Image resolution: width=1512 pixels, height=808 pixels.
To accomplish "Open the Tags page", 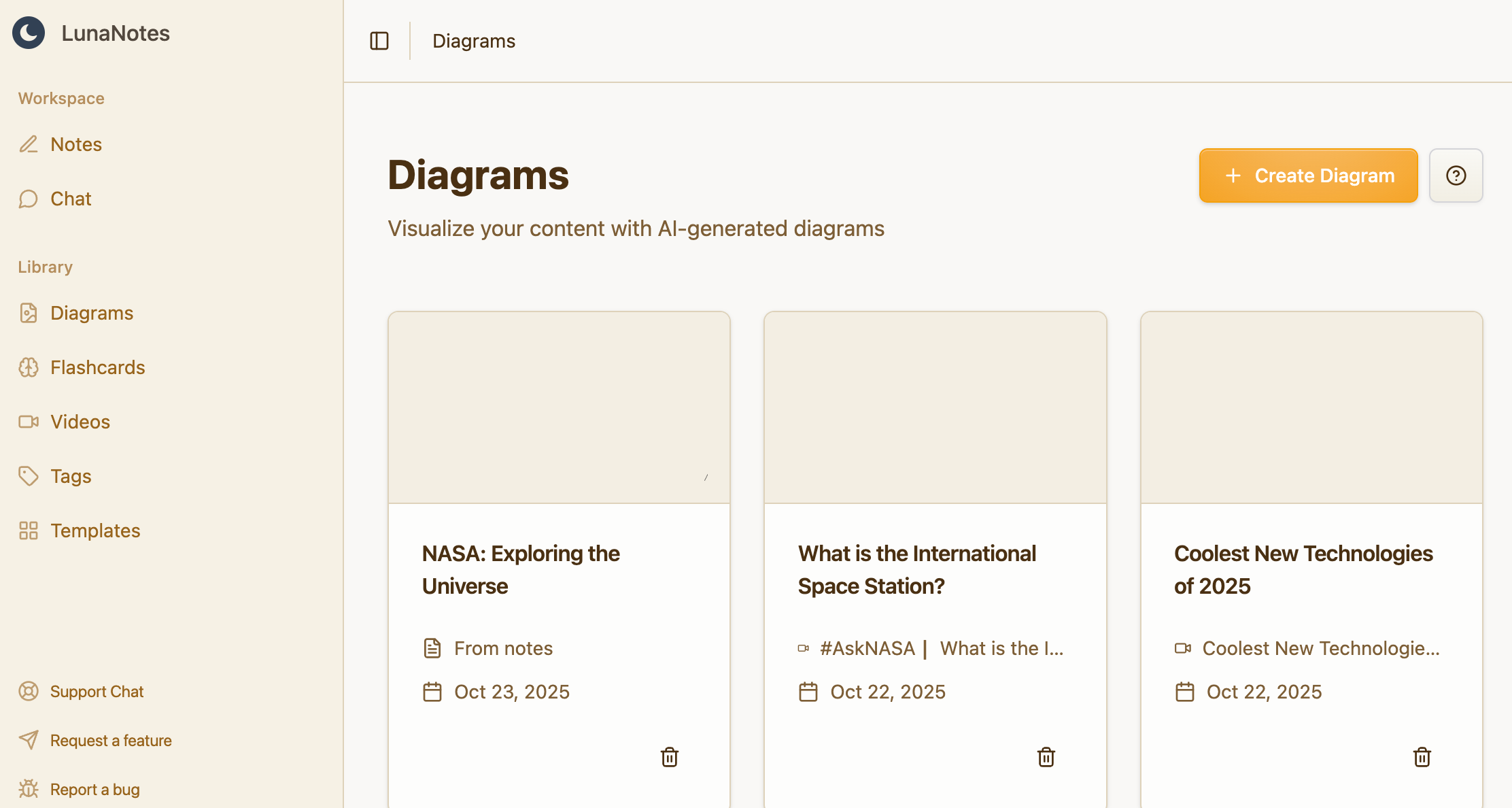I will pyautogui.click(x=70, y=476).
